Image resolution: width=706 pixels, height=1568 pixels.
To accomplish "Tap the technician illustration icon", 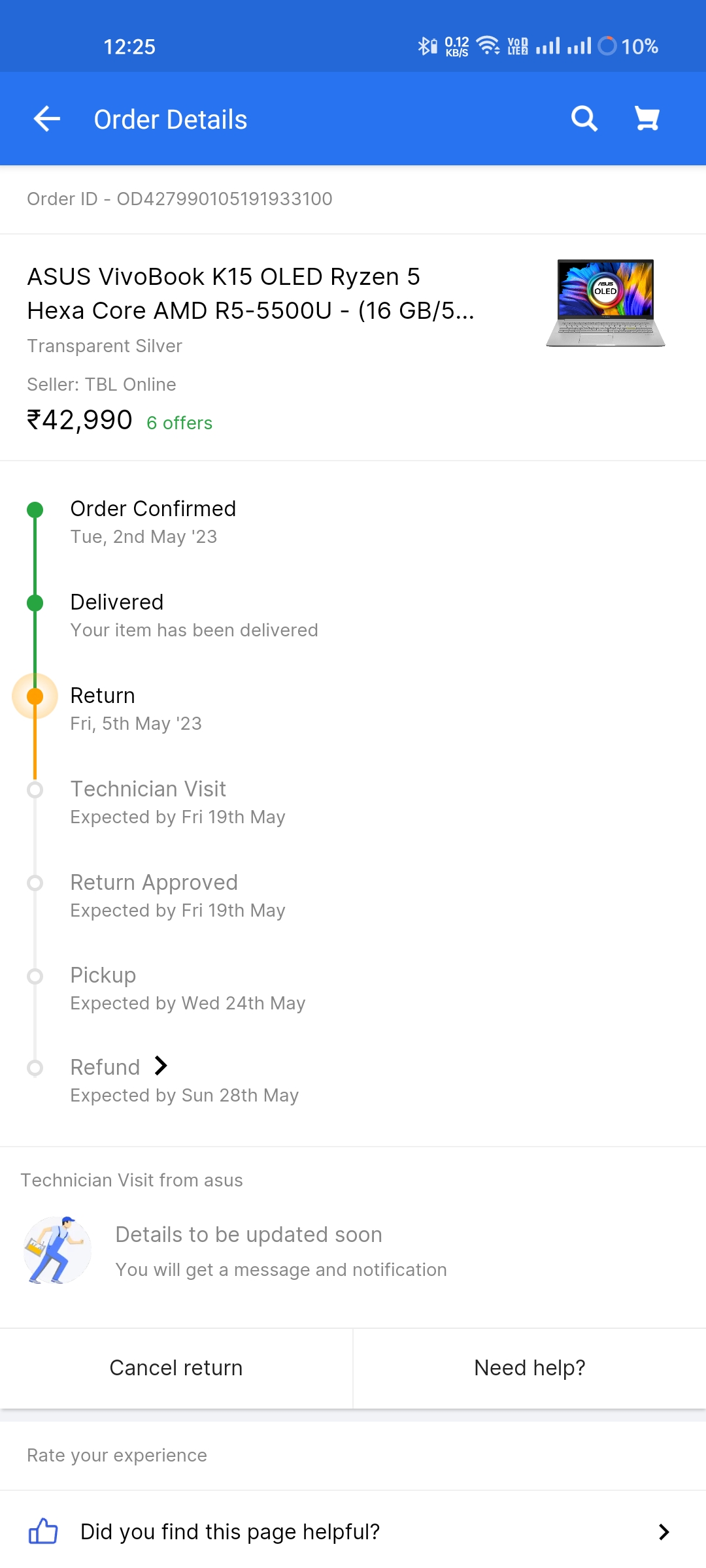I will coord(58,1250).
